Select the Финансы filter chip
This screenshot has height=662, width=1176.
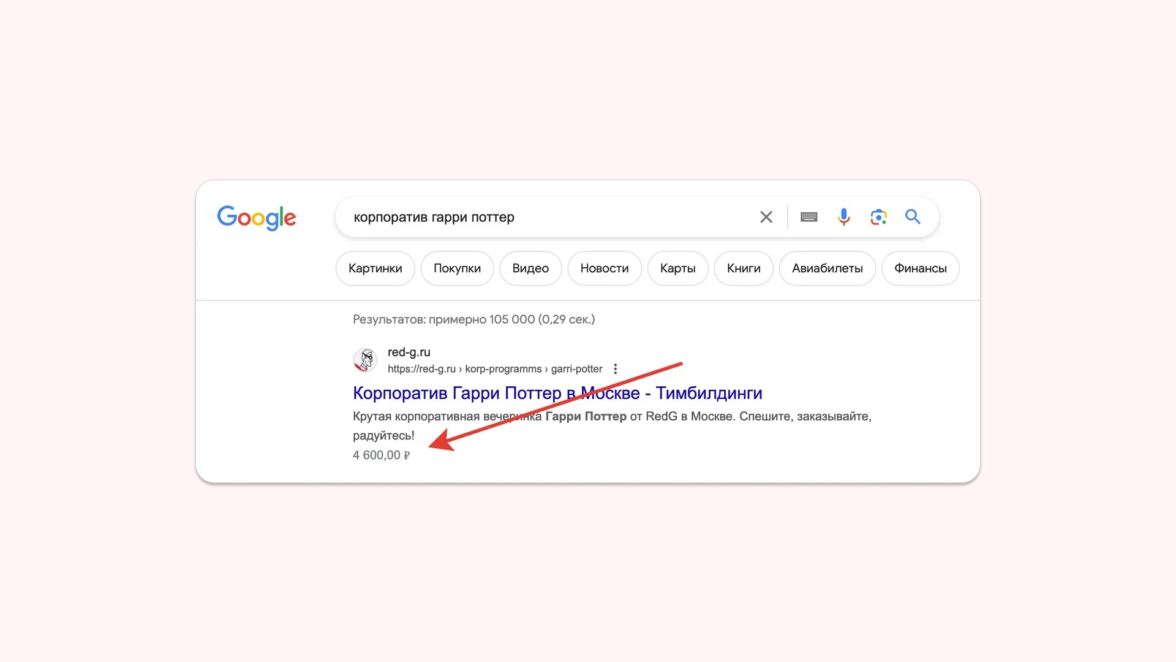920,268
